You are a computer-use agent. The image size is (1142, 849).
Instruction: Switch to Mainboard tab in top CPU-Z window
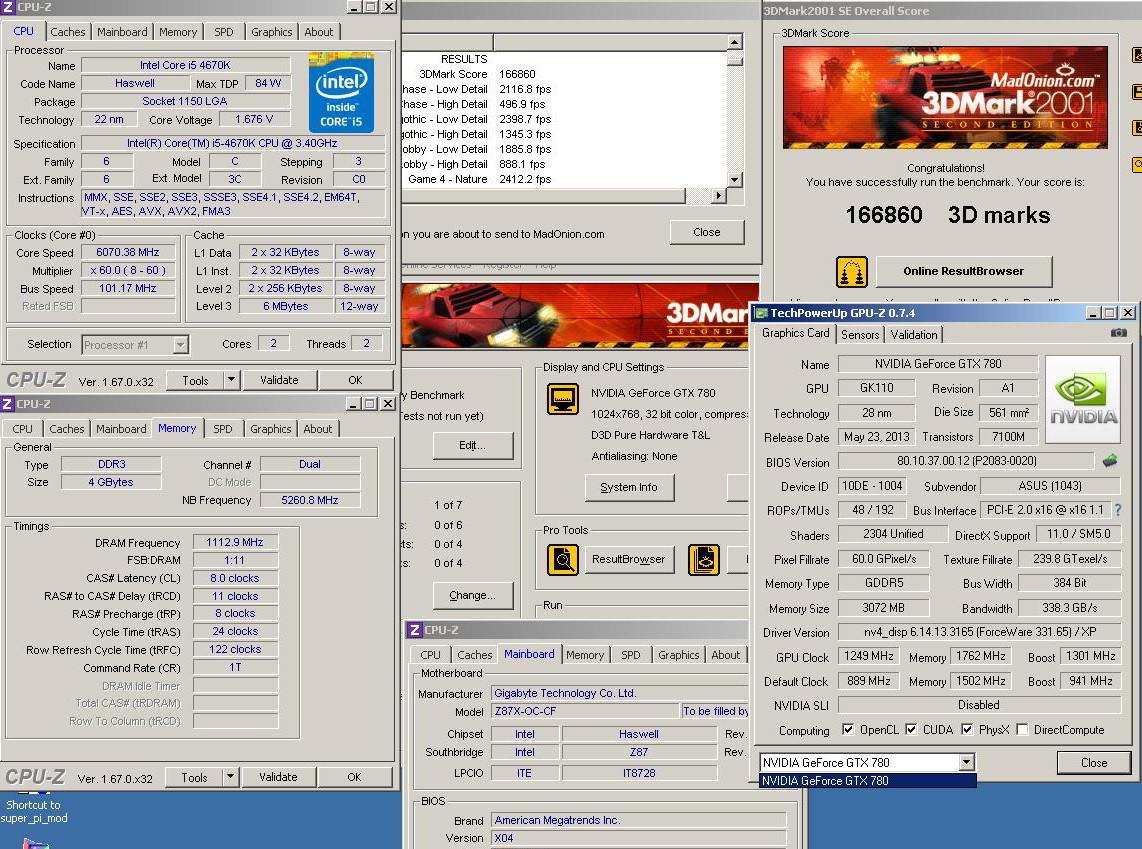[122, 32]
